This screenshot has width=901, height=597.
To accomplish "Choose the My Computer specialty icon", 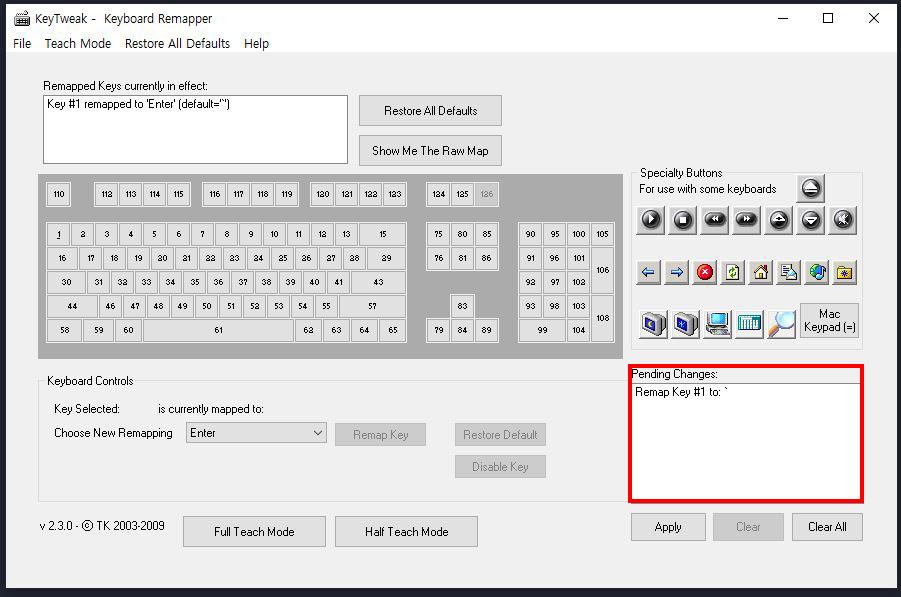I will [718, 324].
